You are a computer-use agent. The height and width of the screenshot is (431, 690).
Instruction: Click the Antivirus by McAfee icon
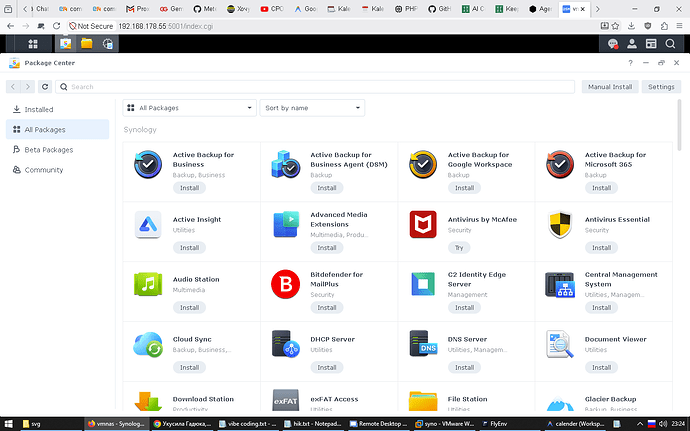pyautogui.click(x=423, y=225)
